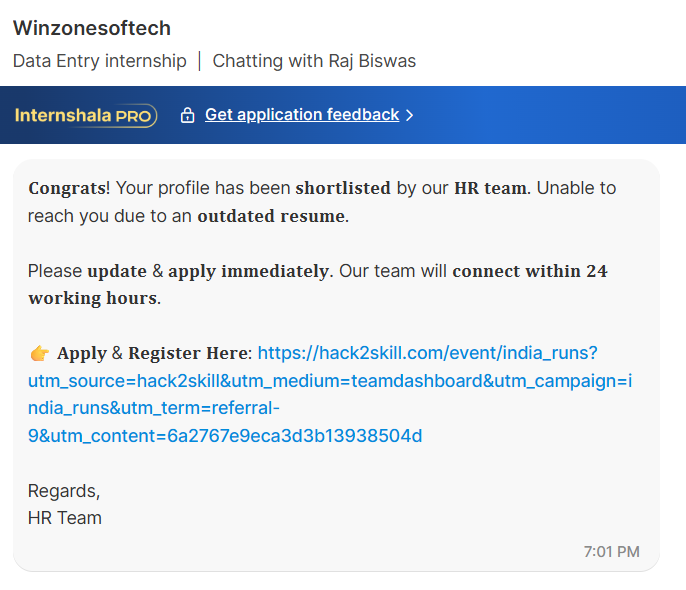The image size is (686, 590).
Task: Click the HR Team signature line
Action: click(x=65, y=518)
